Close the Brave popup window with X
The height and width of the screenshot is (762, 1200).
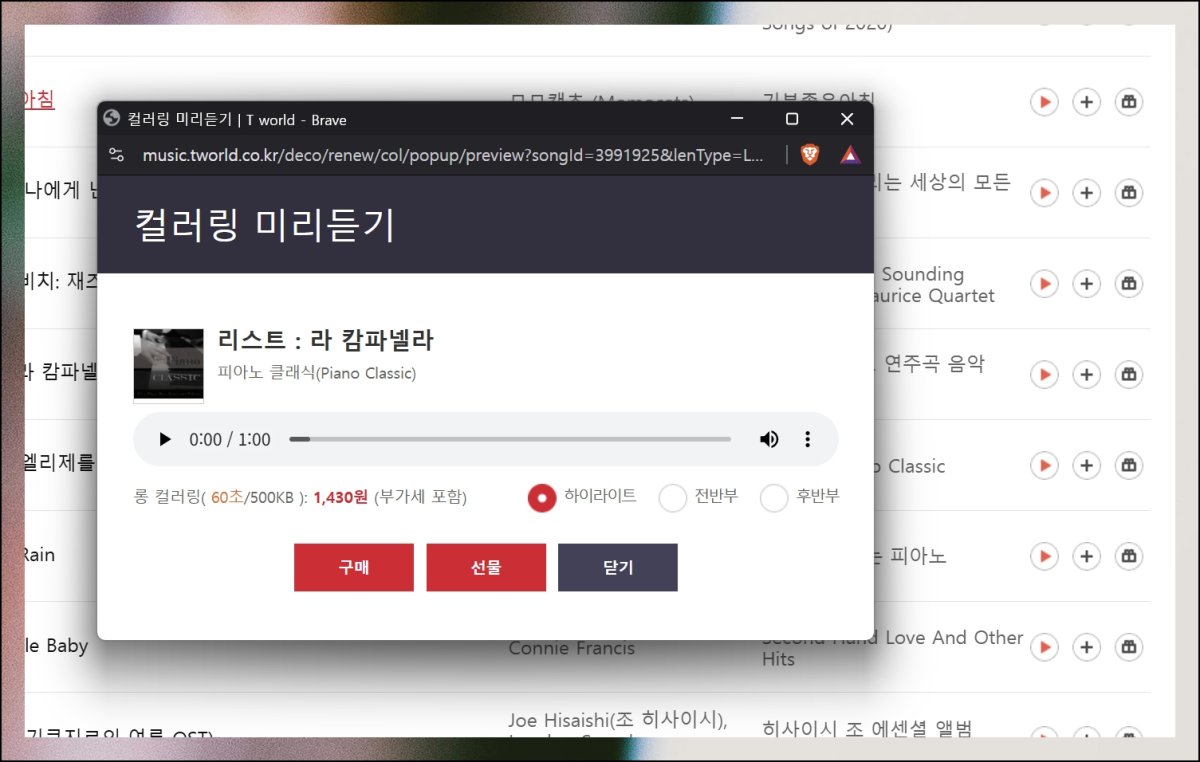[x=847, y=119]
